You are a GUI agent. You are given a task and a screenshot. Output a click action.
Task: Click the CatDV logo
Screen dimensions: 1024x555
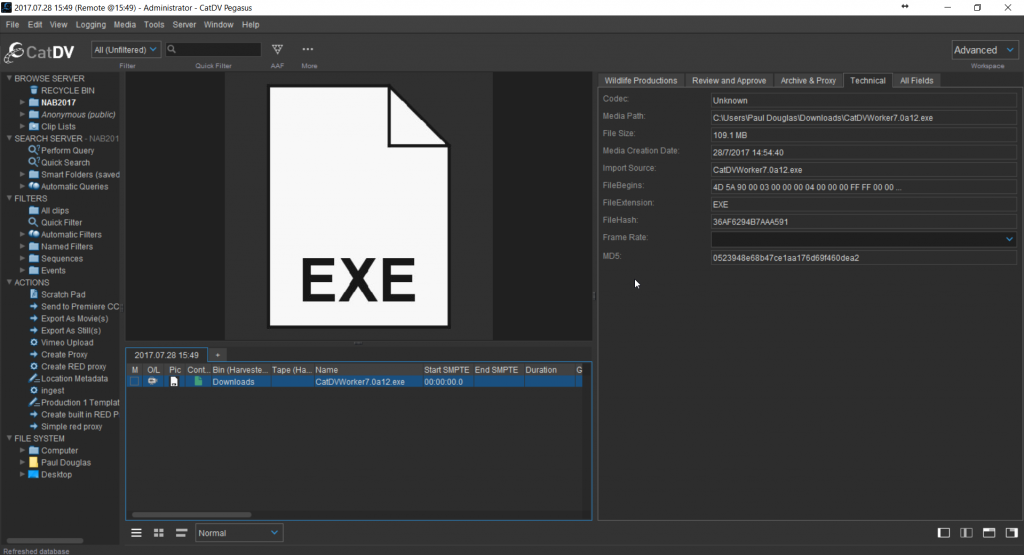(39, 52)
